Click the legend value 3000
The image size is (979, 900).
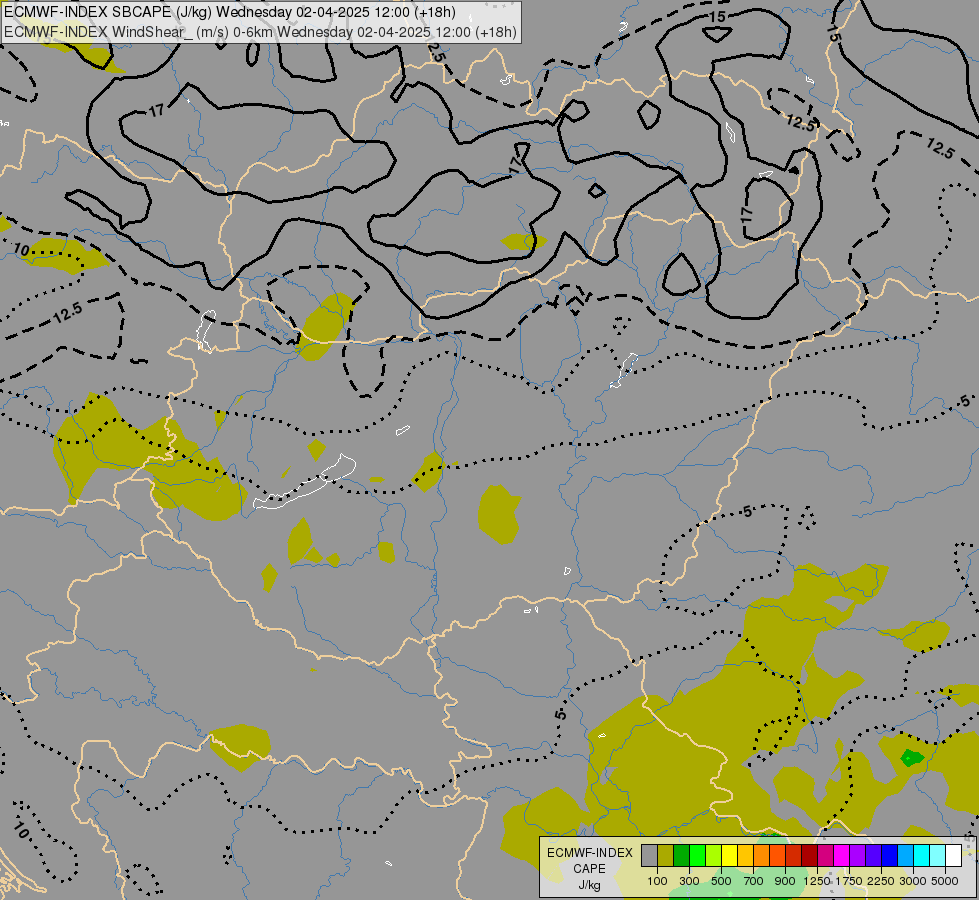click(913, 881)
